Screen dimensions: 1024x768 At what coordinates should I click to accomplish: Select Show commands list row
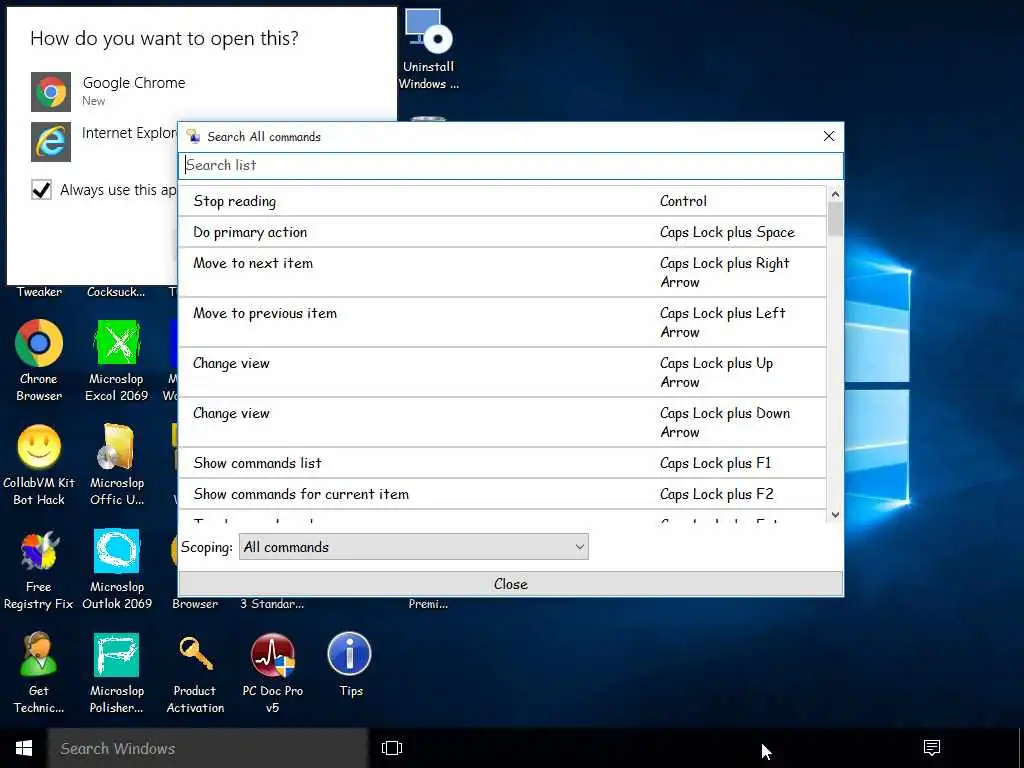click(x=502, y=463)
